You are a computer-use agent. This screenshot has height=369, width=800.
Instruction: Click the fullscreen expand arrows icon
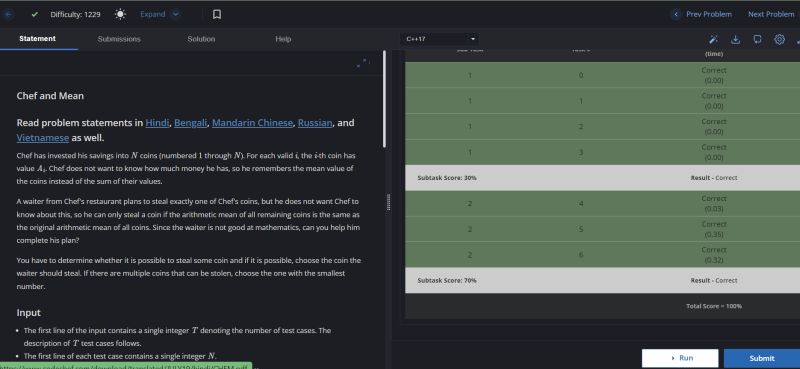[361, 63]
